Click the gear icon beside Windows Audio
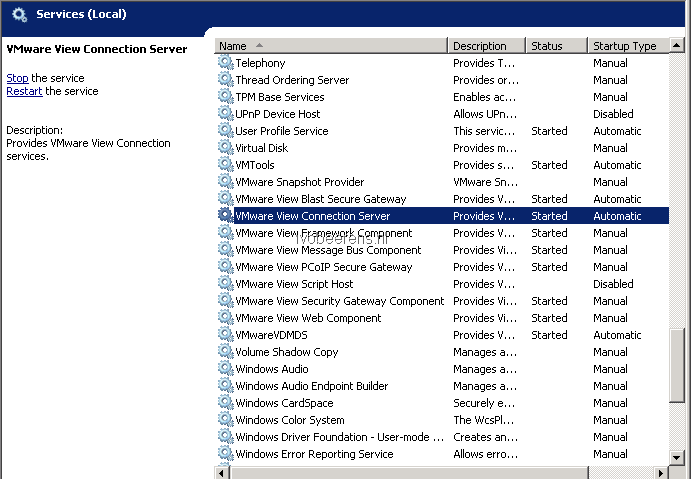This screenshot has width=691, height=479. 226,368
